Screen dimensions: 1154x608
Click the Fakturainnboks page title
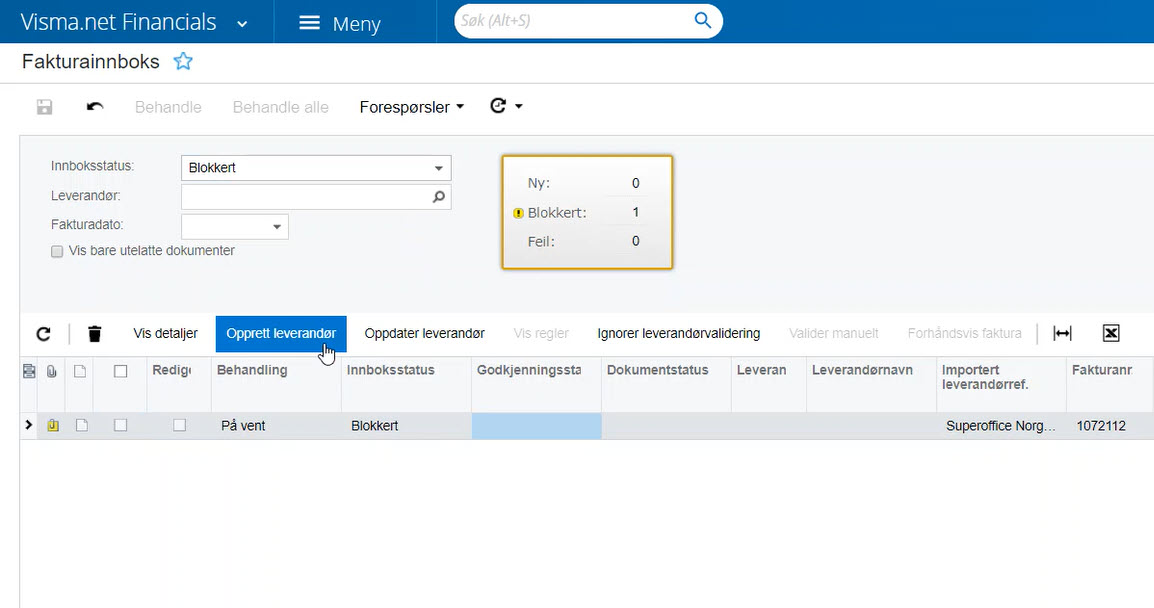tap(91, 61)
